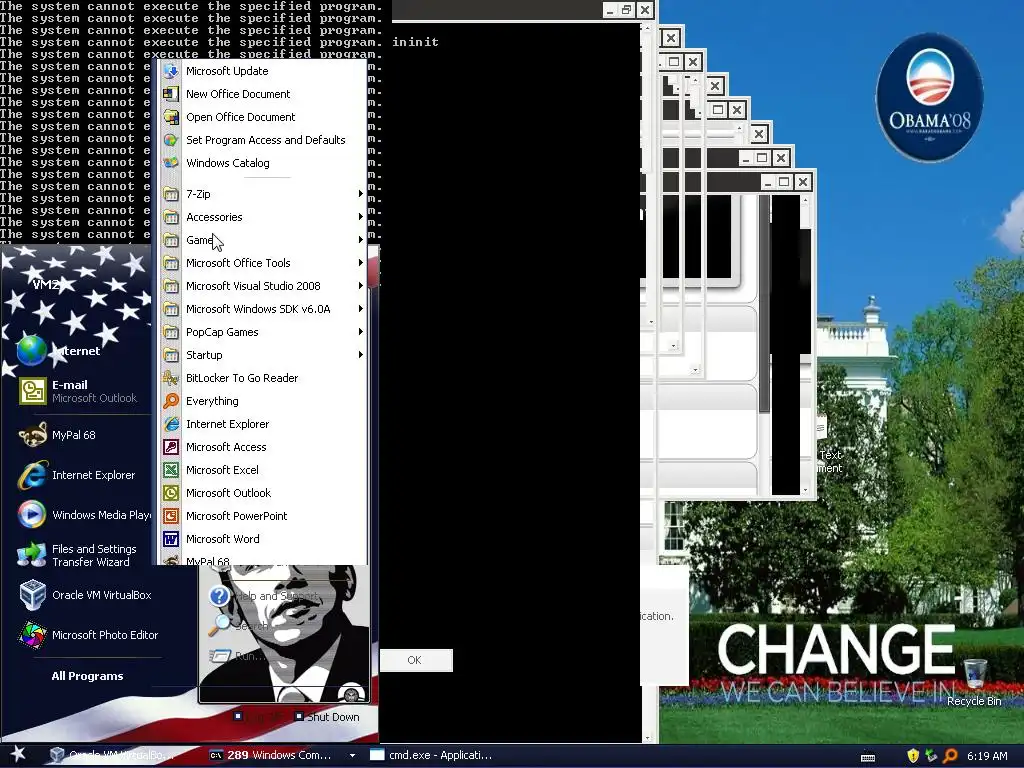Expand the 7-Zip submenu arrow
1024x768 pixels.
(x=360, y=194)
